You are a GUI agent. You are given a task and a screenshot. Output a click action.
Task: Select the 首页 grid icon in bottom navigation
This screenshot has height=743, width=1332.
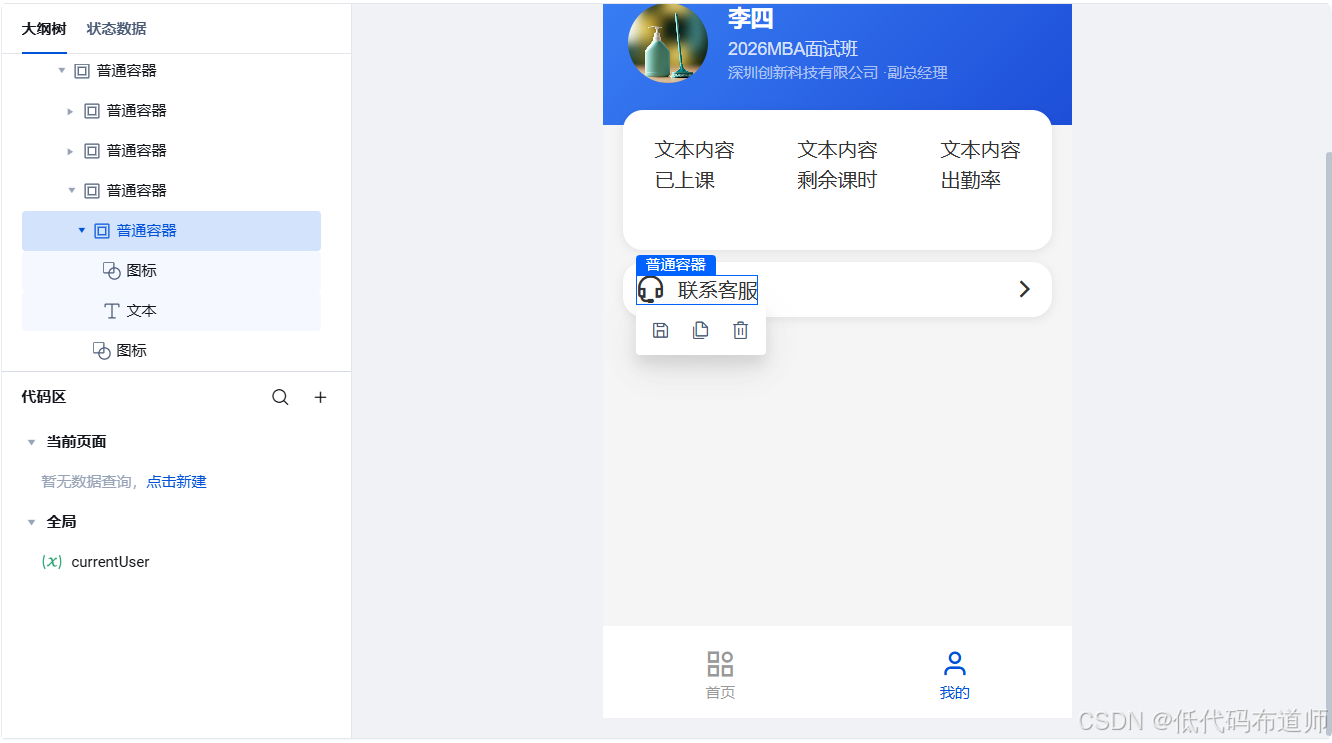tap(719, 663)
